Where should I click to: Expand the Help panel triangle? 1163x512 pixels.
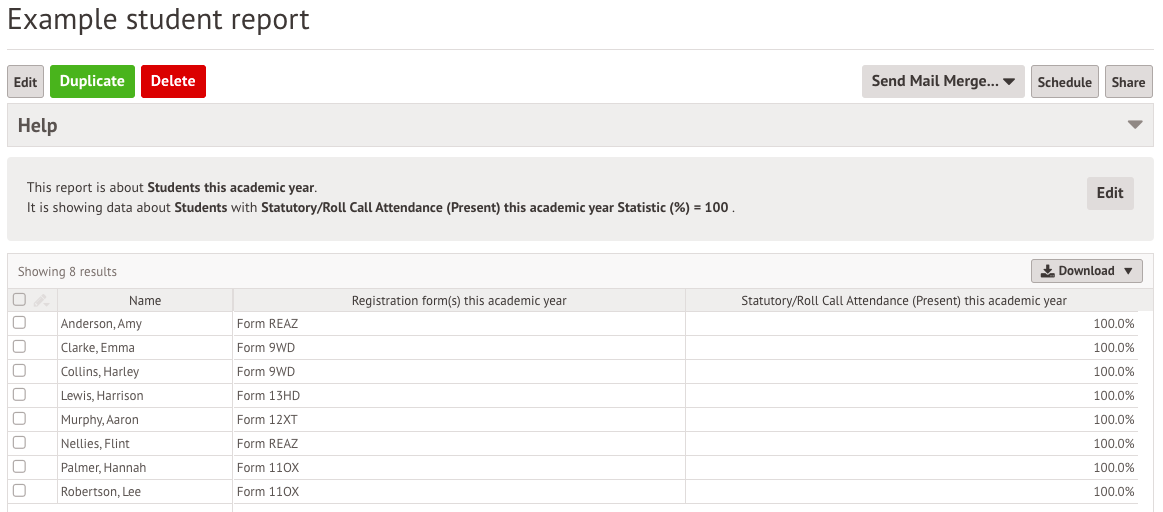click(1135, 125)
